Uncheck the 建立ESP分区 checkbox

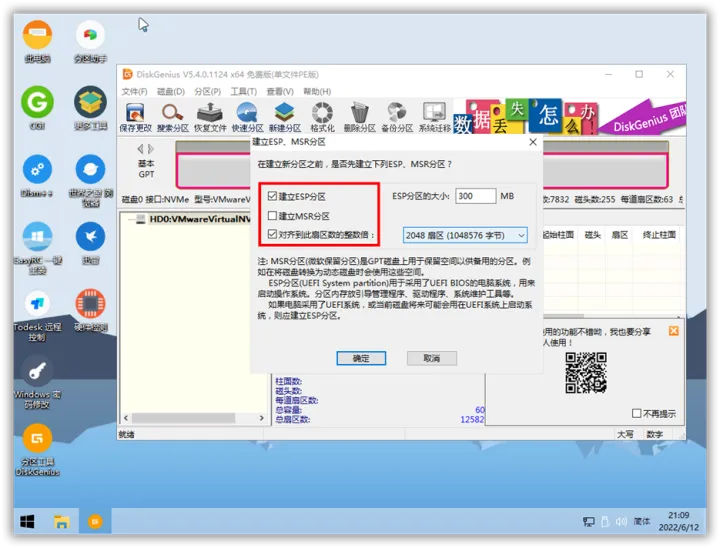272,196
